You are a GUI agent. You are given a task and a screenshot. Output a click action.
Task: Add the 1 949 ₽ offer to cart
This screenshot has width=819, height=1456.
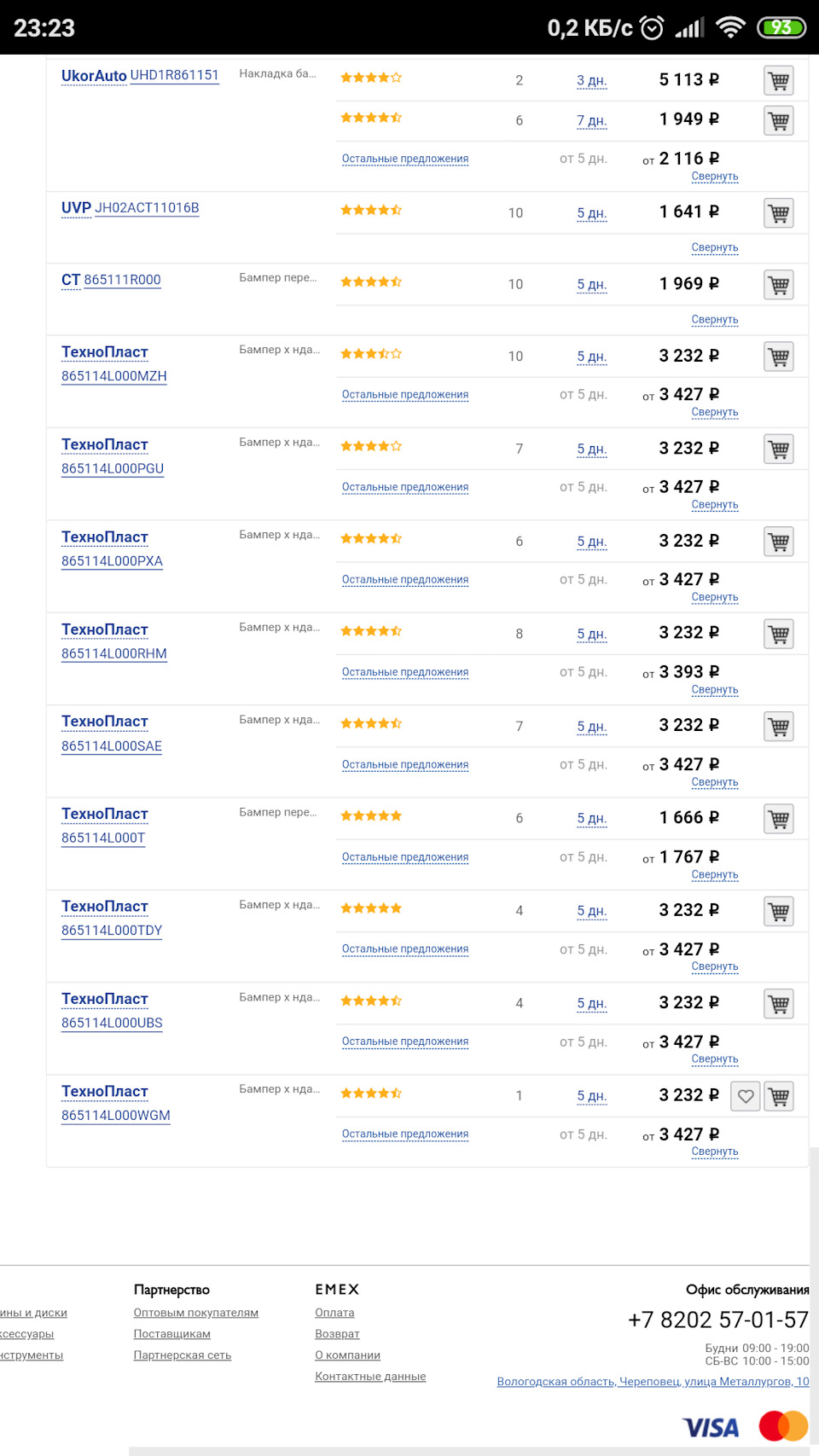click(778, 121)
